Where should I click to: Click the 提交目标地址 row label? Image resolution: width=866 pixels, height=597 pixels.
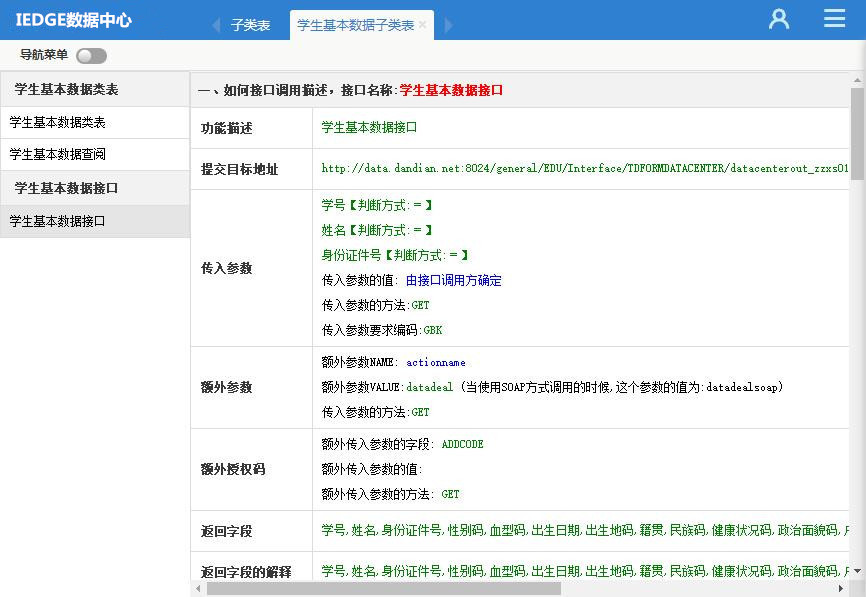pyautogui.click(x=239, y=170)
